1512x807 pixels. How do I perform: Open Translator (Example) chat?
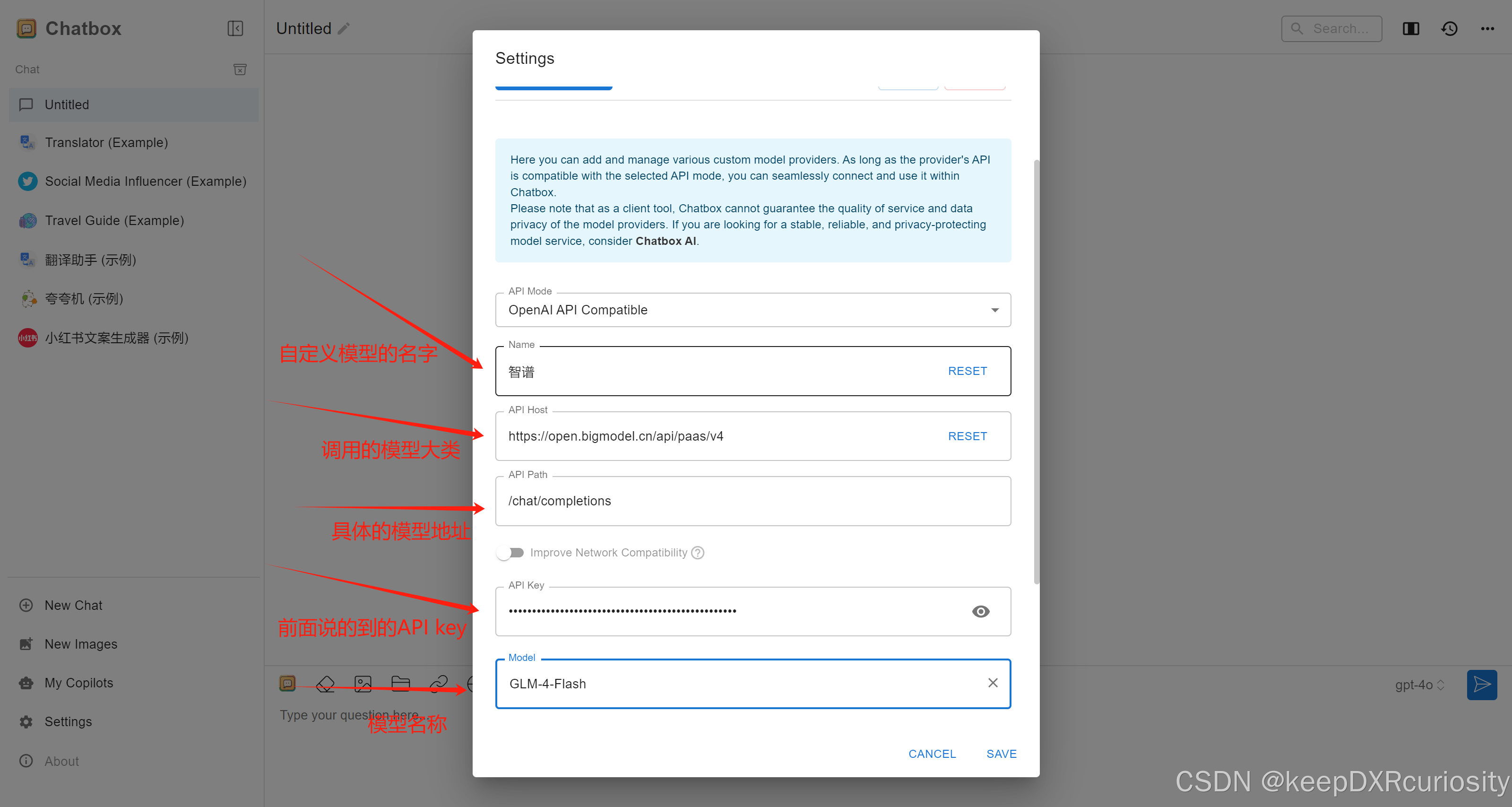106,143
